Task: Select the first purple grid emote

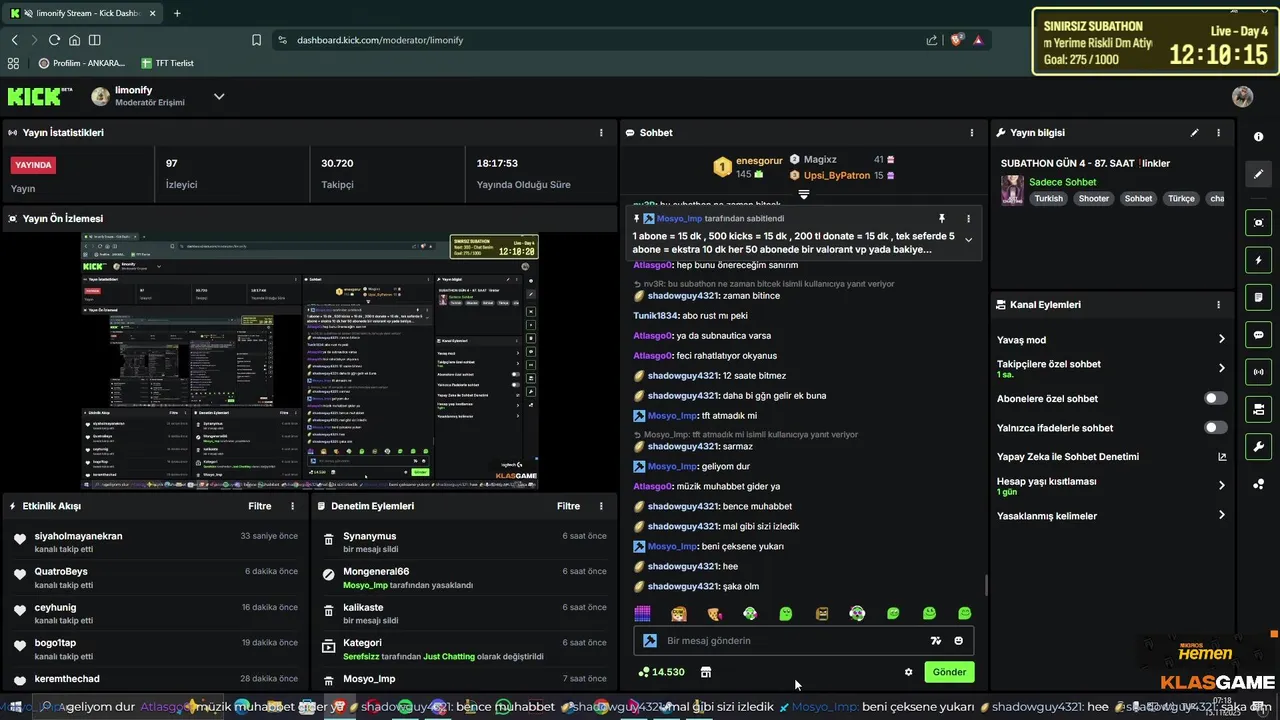Action: 643,613
